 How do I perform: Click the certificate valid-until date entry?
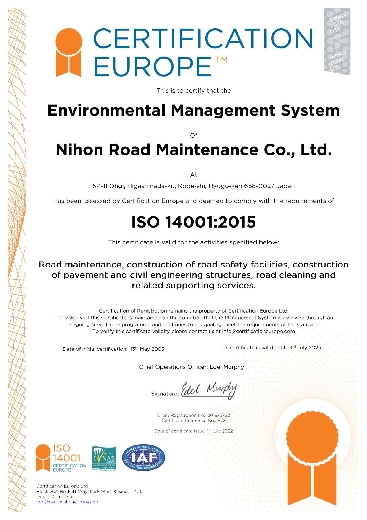tap(270, 348)
